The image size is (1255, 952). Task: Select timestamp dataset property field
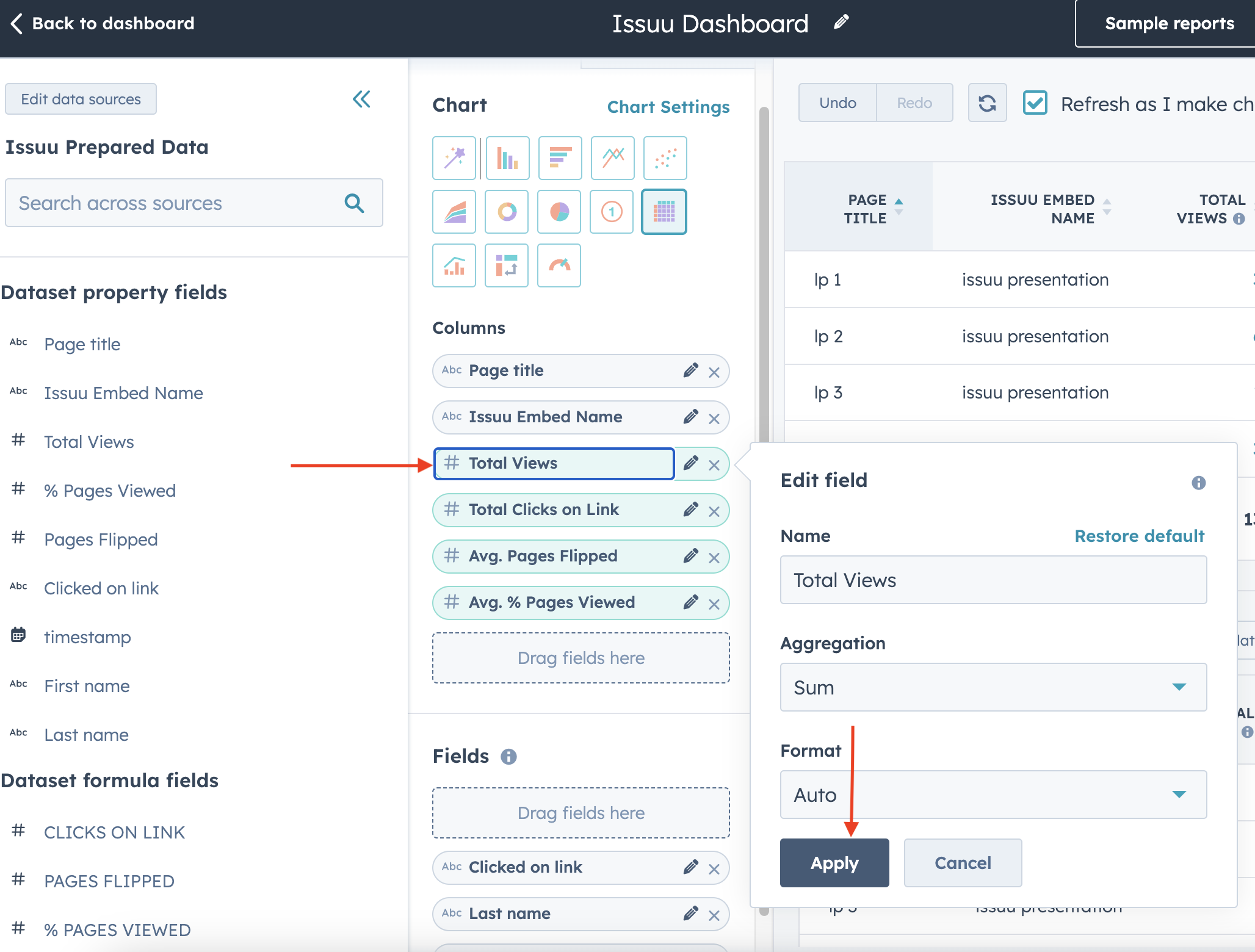pyautogui.click(x=87, y=637)
